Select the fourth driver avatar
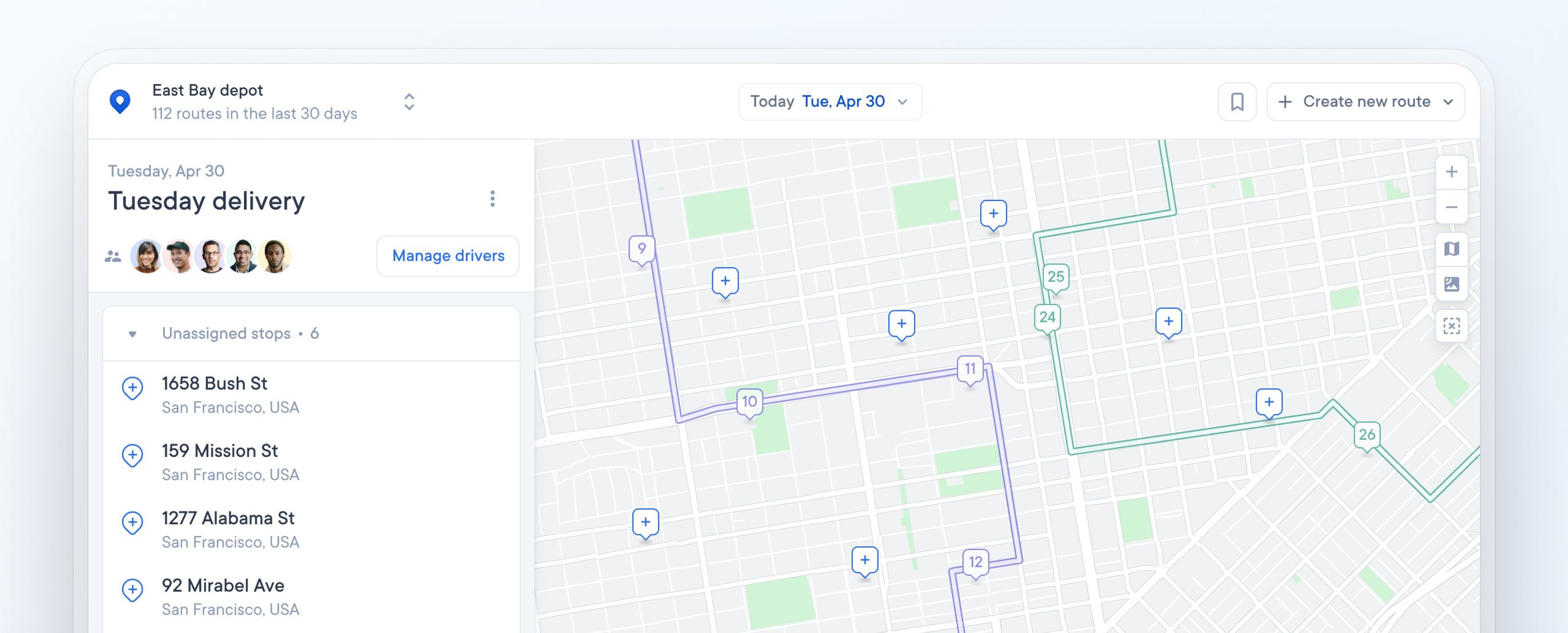1568x633 pixels. coord(243,256)
